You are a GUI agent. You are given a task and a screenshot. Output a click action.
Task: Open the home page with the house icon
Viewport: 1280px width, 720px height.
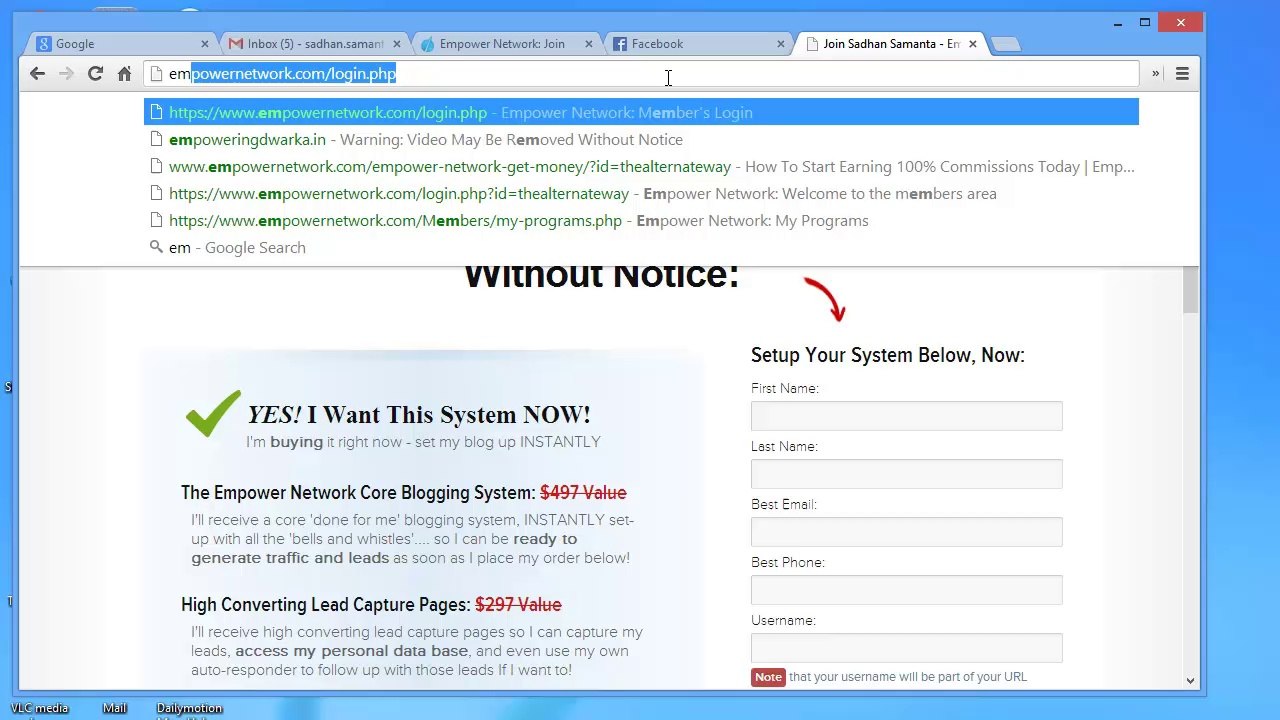click(x=124, y=74)
